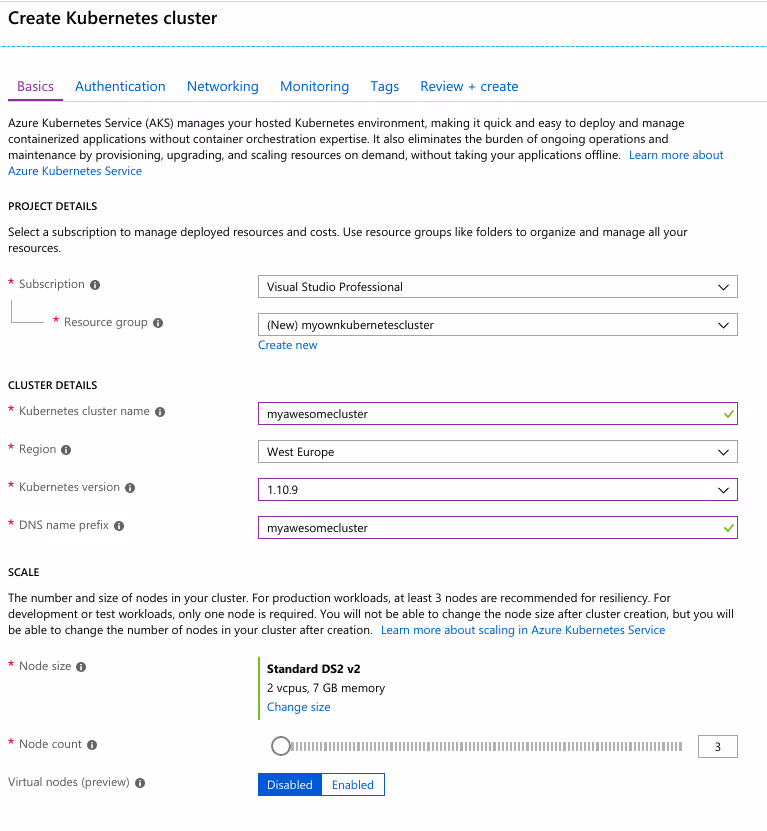The width and height of the screenshot is (767, 831).
Task: Switch to the Networking tab
Action: [x=222, y=87]
